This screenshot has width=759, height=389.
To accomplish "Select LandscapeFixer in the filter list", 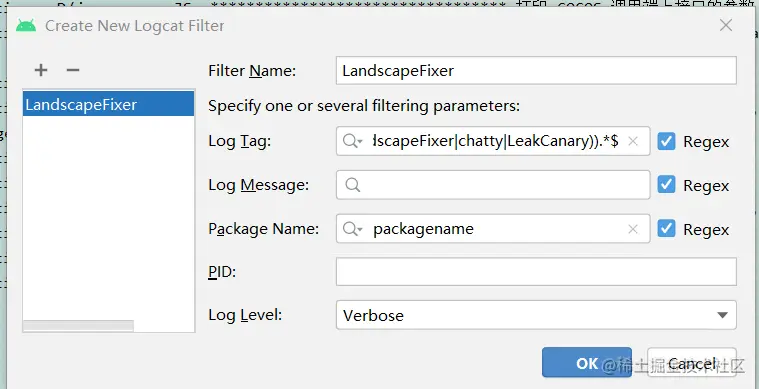I will [x=108, y=105].
